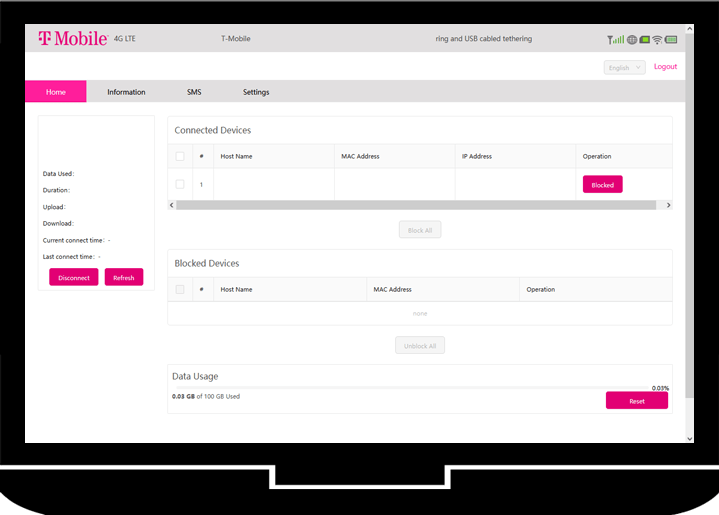Click the signal strength bars icon
719x515 pixels.
(616, 40)
